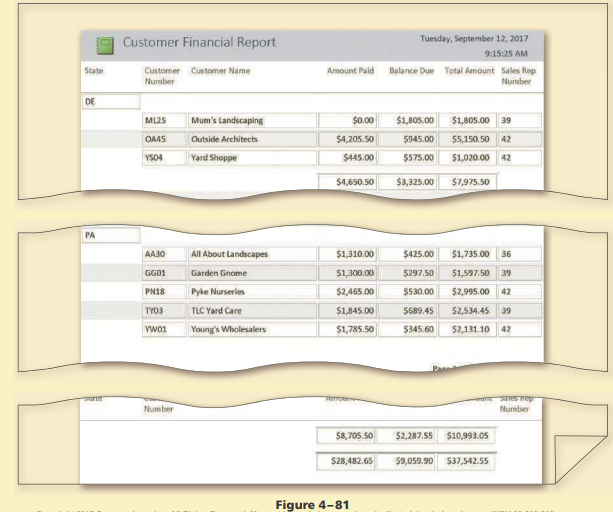This screenshot has width=613, height=512.
Task: Click Balance Due $575.00 for Yard Shoppe
Action: (x=407, y=158)
